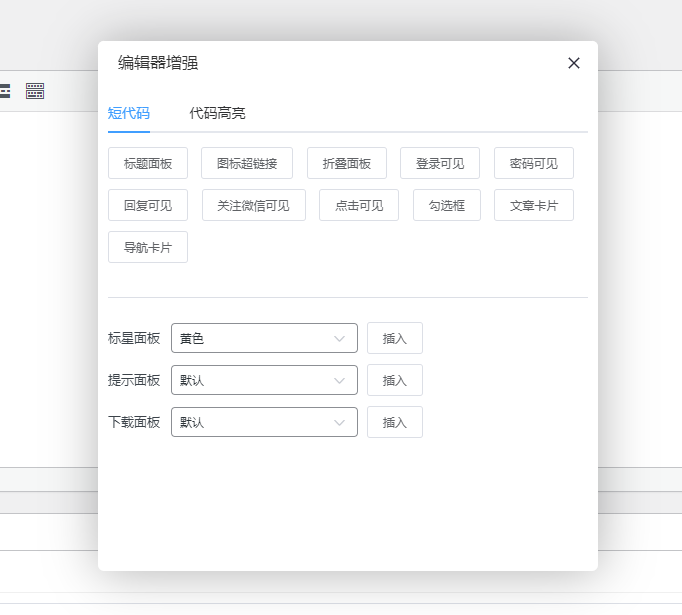Click the 图标超链接 button
The image size is (682, 615).
(246, 163)
